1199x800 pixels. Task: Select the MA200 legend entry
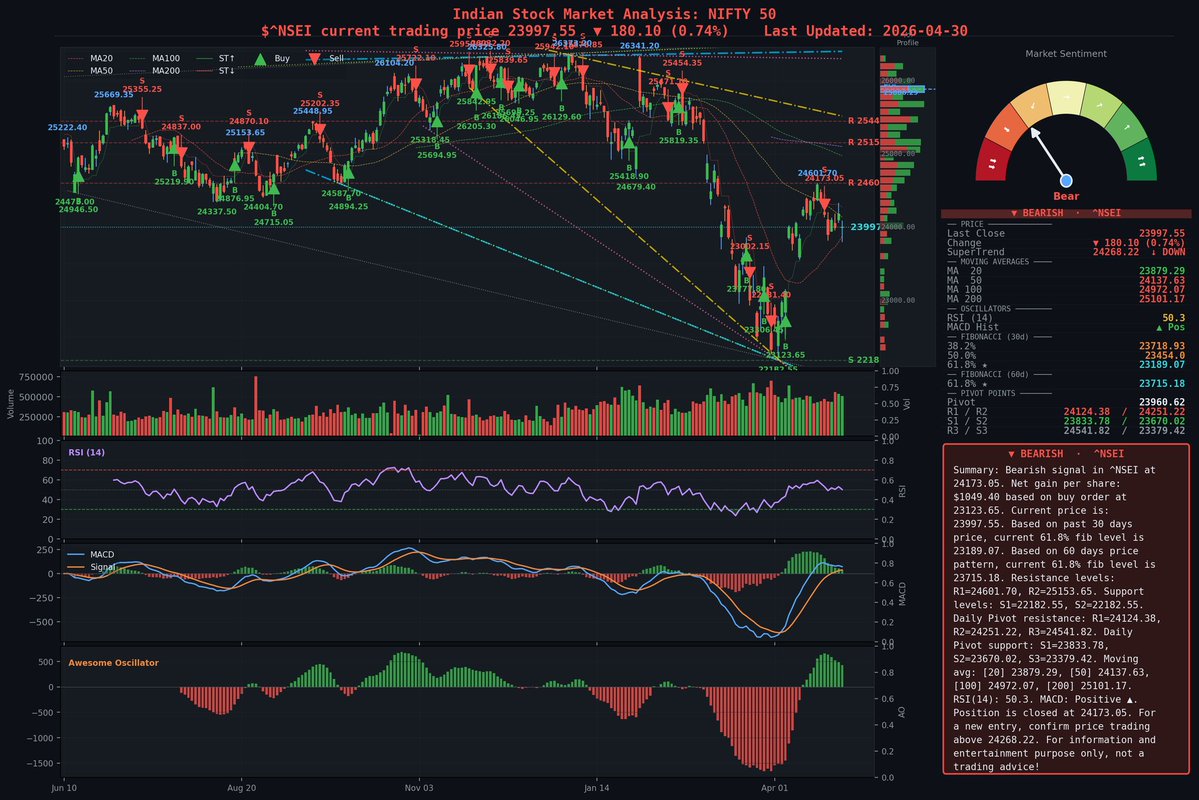point(155,70)
